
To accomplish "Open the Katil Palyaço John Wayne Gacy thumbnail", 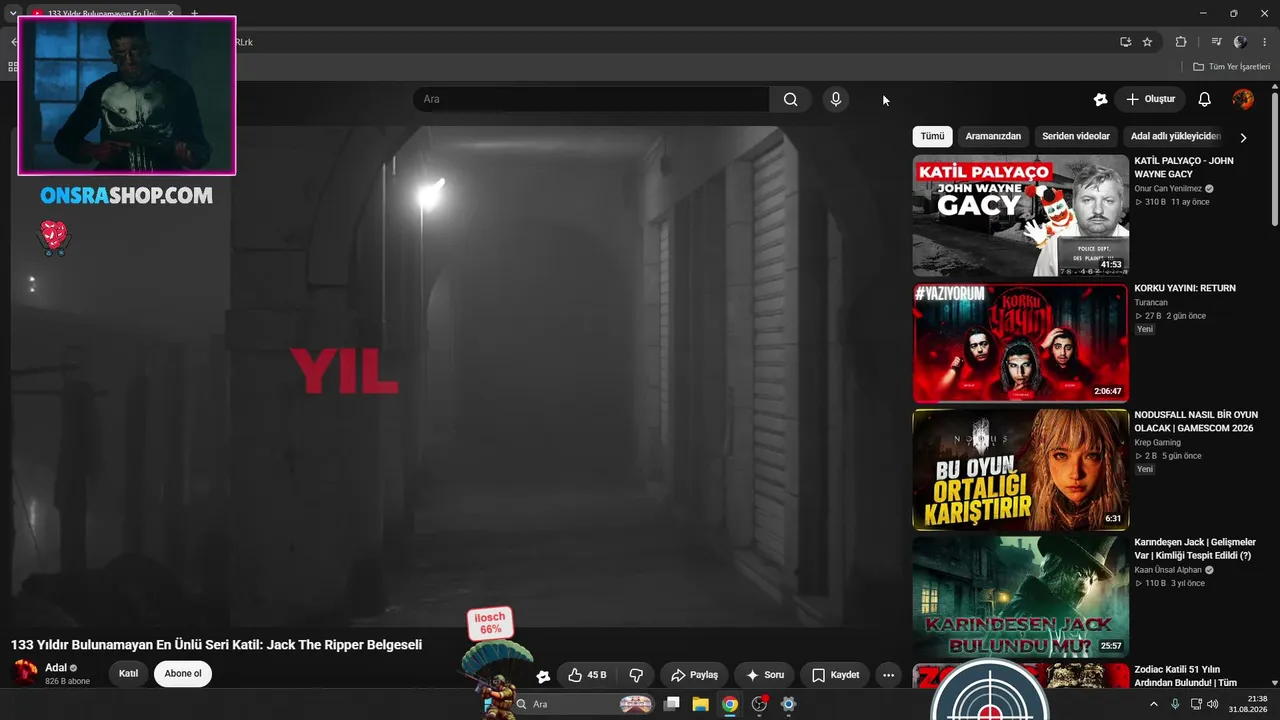I will pos(1020,215).
